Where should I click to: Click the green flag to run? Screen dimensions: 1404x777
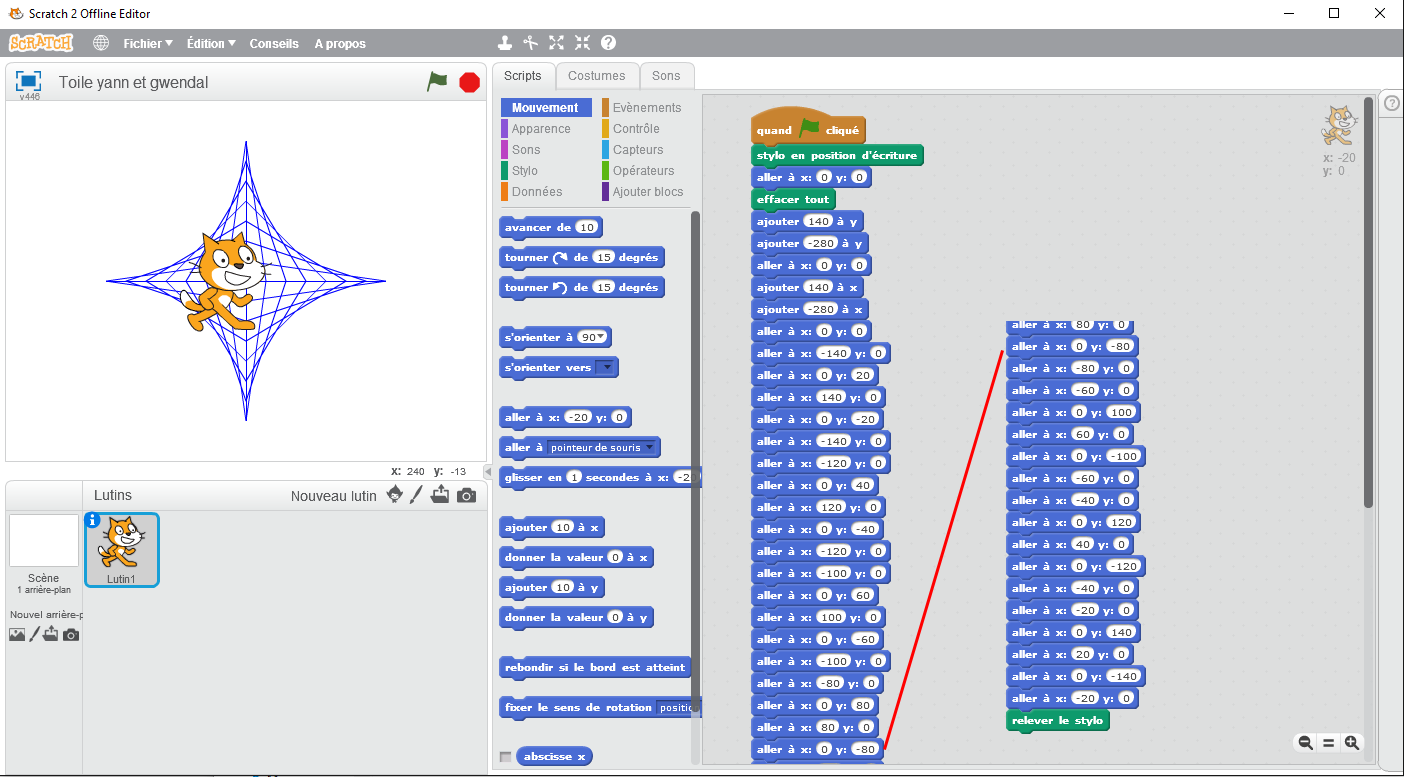(x=437, y=82)
